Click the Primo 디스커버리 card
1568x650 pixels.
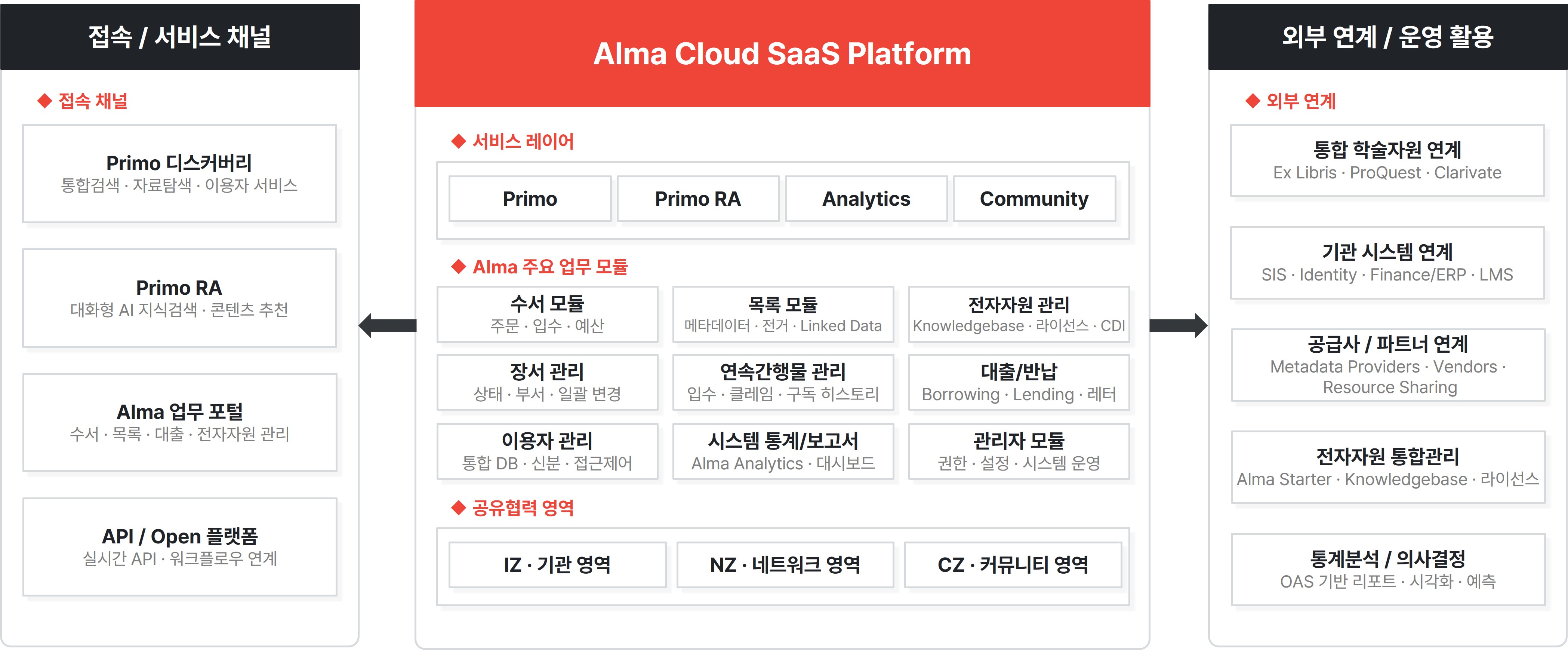click(x=179, y=174)
